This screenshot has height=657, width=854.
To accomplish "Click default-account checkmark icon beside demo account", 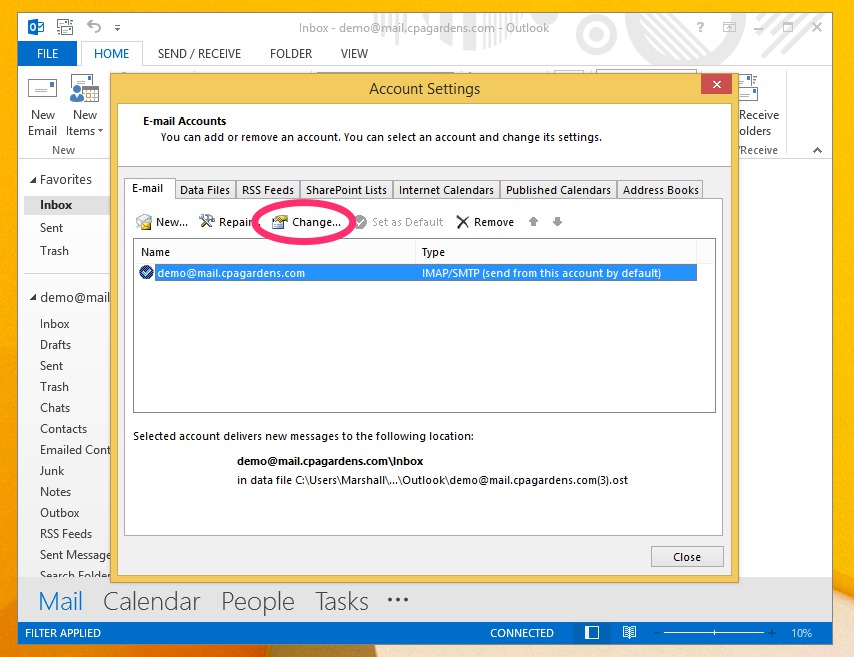I will 146,272.
